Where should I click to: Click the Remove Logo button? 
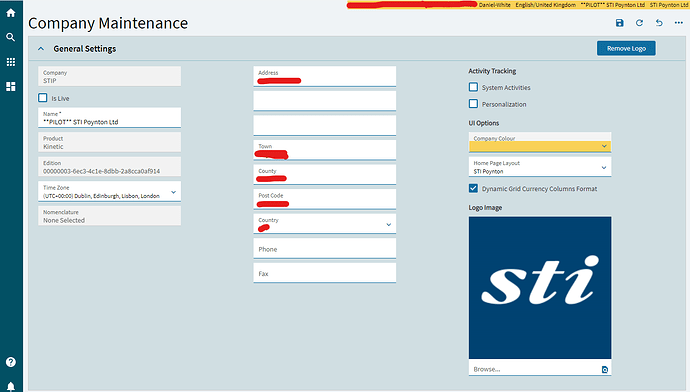626,48
